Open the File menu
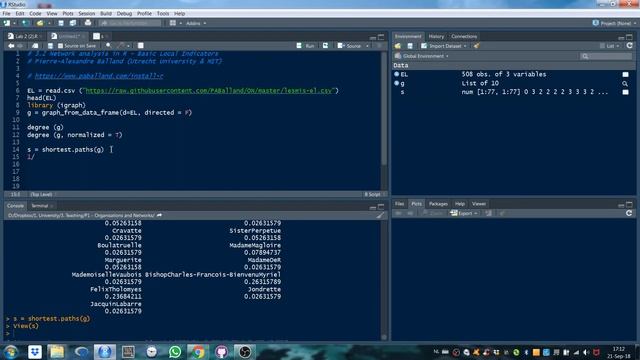Viewport: 640px width, 360px height. [7, 13]
